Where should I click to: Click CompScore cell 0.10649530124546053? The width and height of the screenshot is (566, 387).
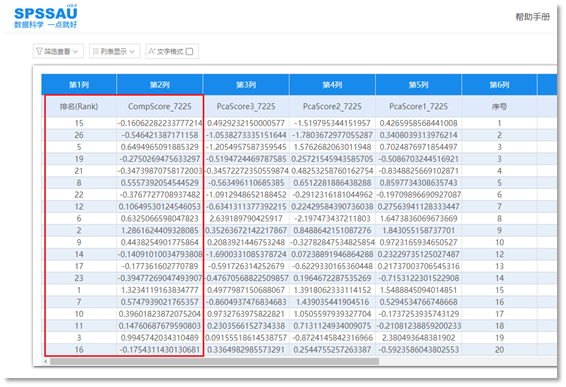[160, 206]
